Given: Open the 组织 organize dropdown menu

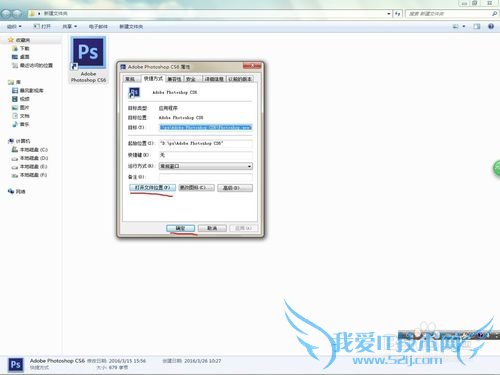Looking at the screenshot, I should [14, 26].
